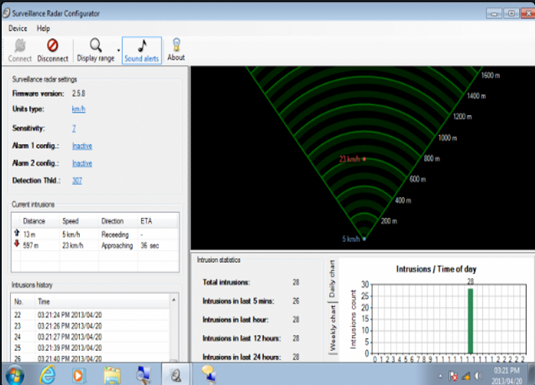Select history row 23 at 03:21:26 PM
This screenshot has height=385, width=535.
(90, 326)
